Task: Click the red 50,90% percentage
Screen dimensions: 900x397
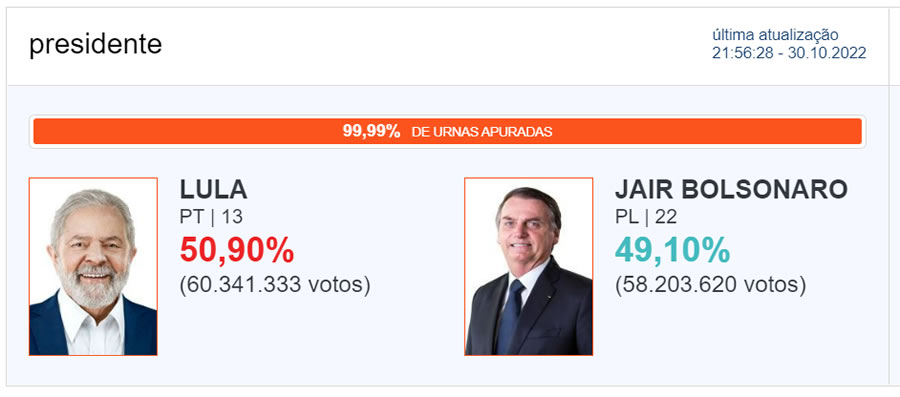Action: click(237, 251)
